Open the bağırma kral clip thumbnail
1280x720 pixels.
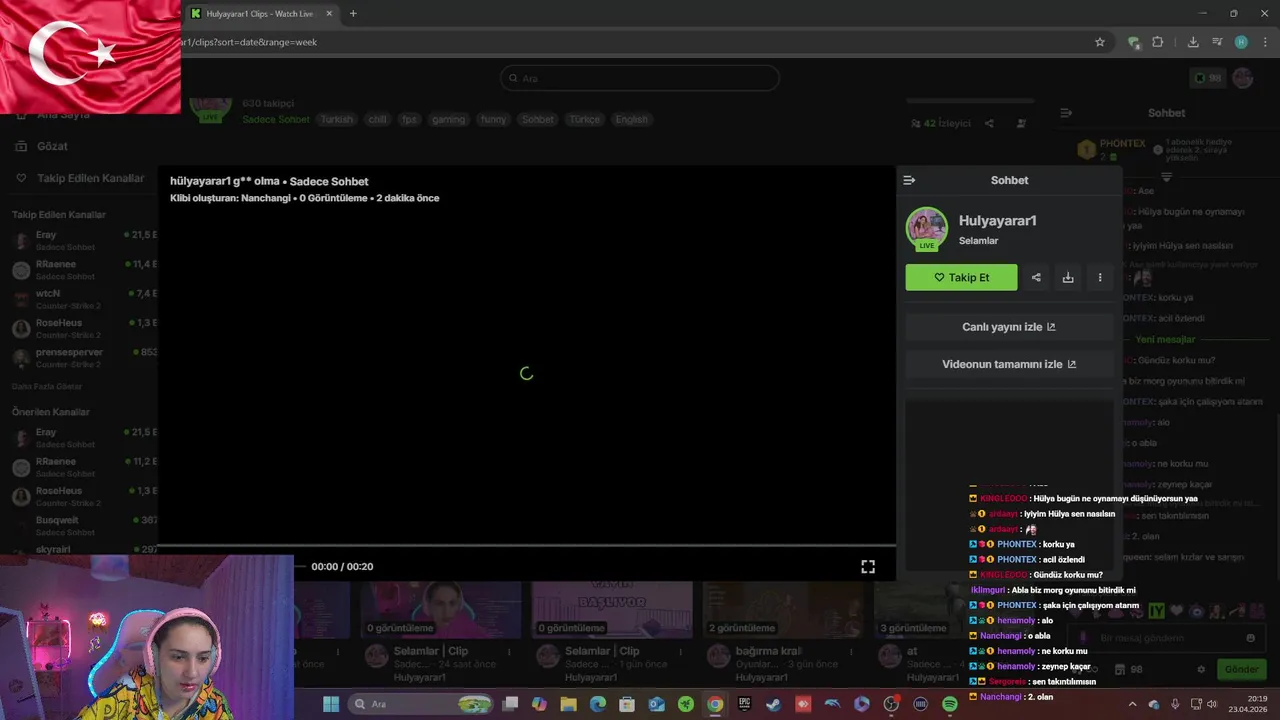click(783, 610)
